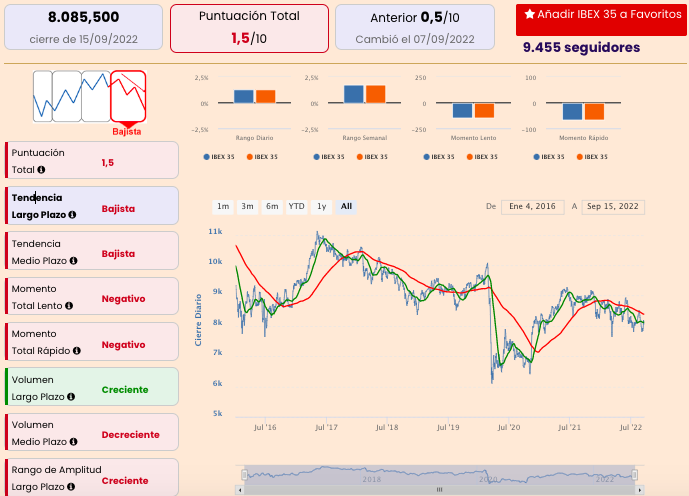
Task: Select the Momento Total Rápido card
Action: coord(92,341)
